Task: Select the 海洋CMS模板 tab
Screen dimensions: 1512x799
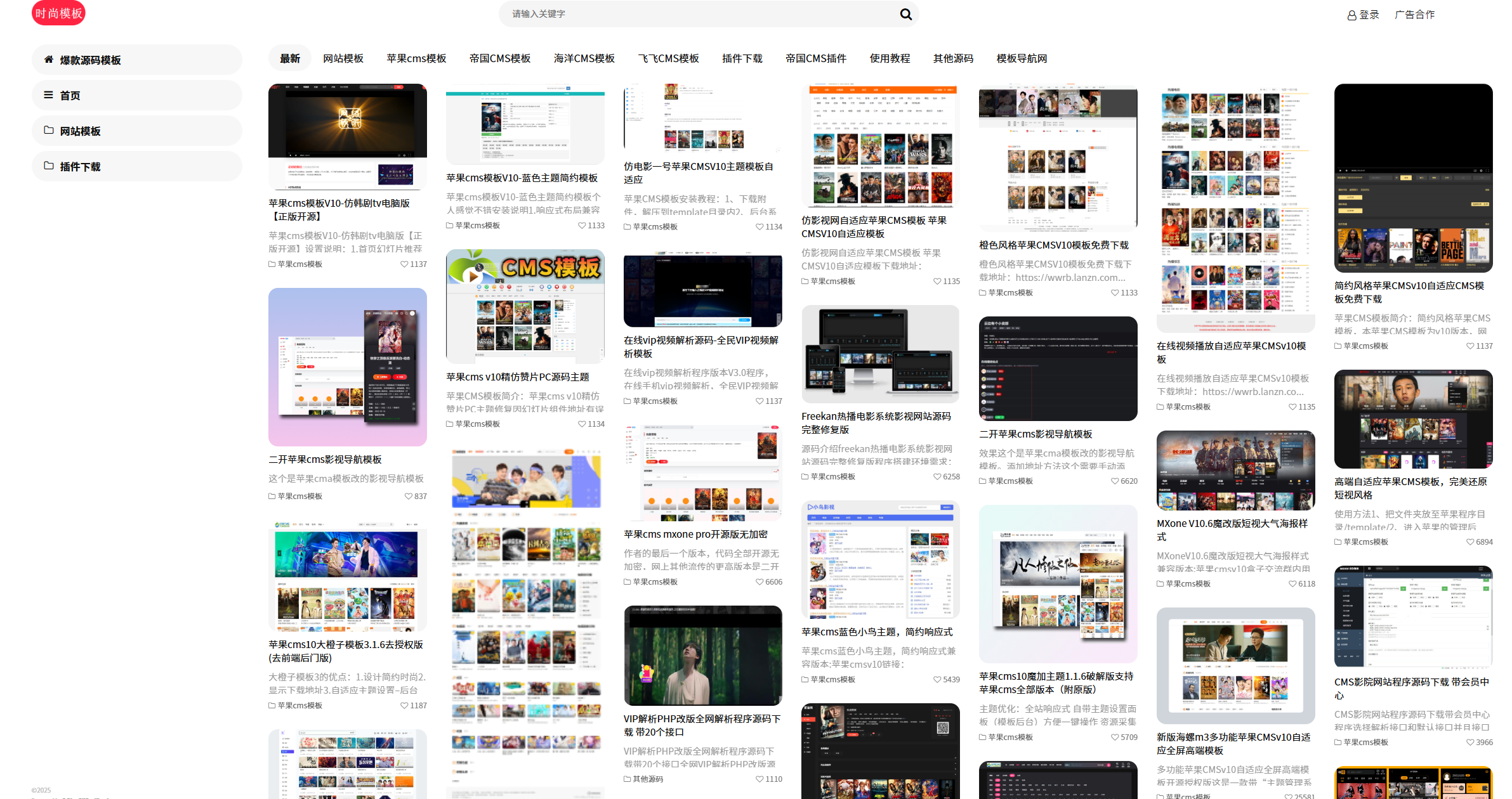Action: point(584,58)
